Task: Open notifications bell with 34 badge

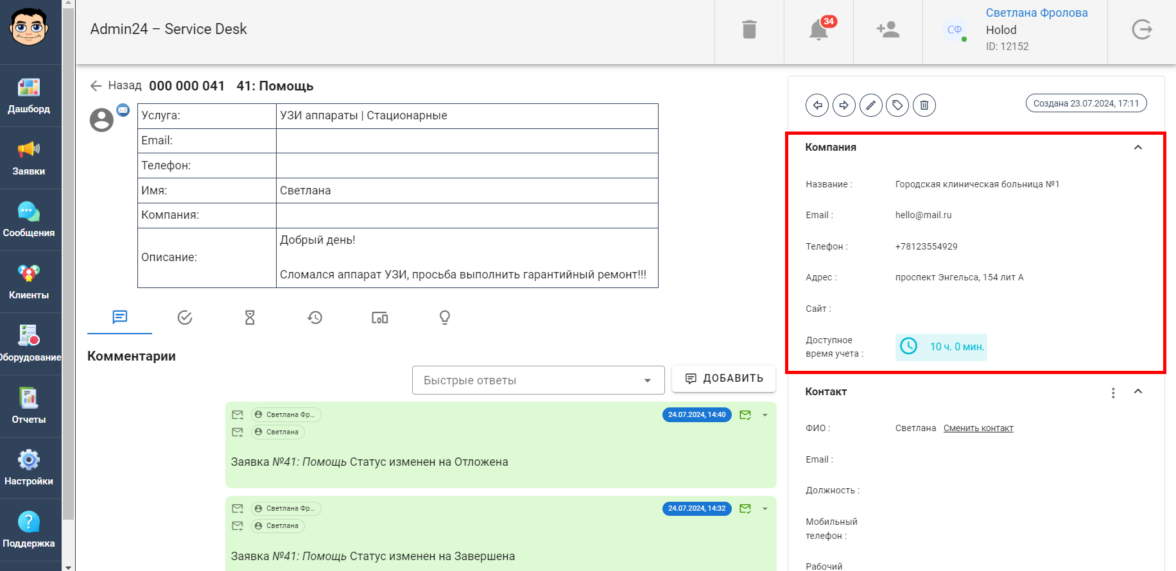Action: point(820,30)
